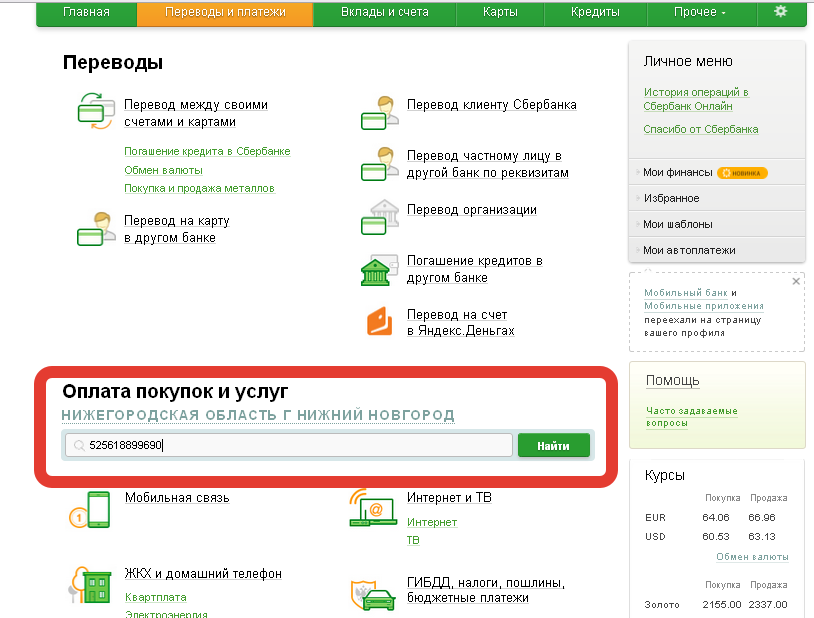The width and height of the screenshot is (814, 618).
Task: Open the Главная tab
Action: 86,12
